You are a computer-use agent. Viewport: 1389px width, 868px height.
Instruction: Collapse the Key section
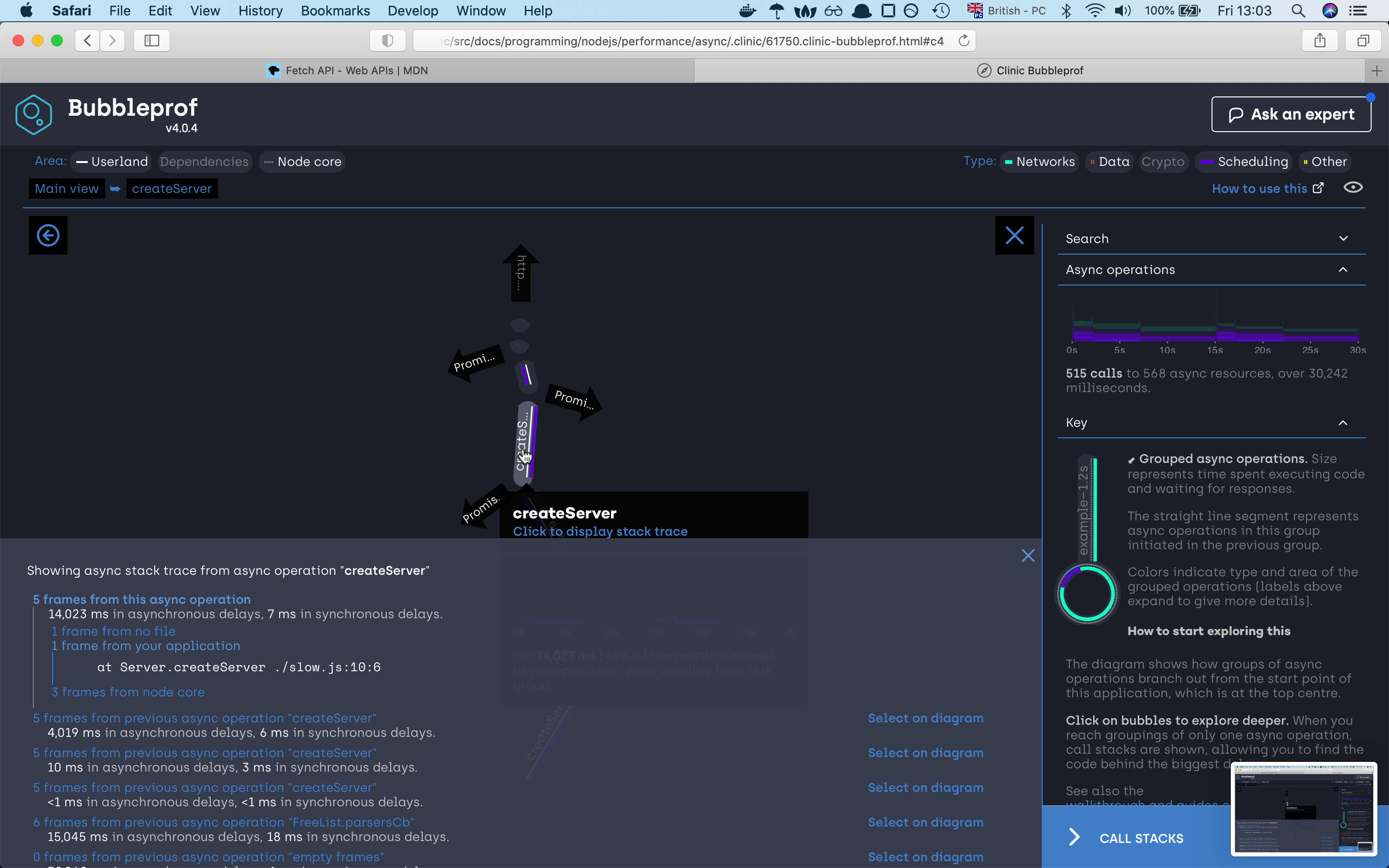point(1343,423)
